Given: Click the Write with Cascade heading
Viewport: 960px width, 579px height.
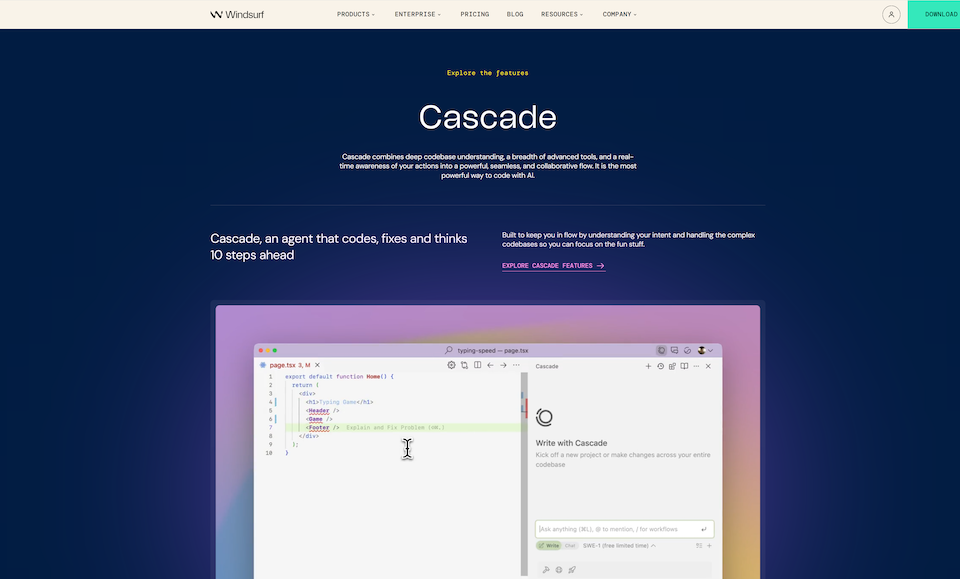Looking at the screenshot, I should point(571,443).
